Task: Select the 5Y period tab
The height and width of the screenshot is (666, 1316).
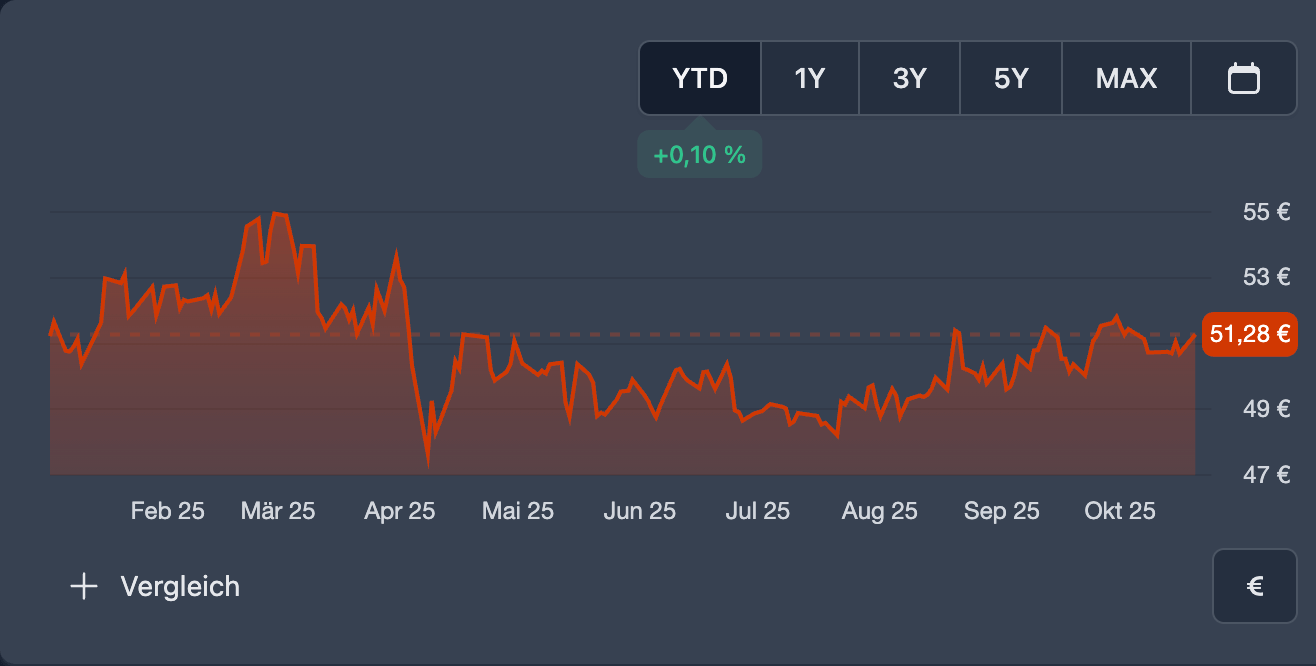Action: click(x=1010, y=77)
